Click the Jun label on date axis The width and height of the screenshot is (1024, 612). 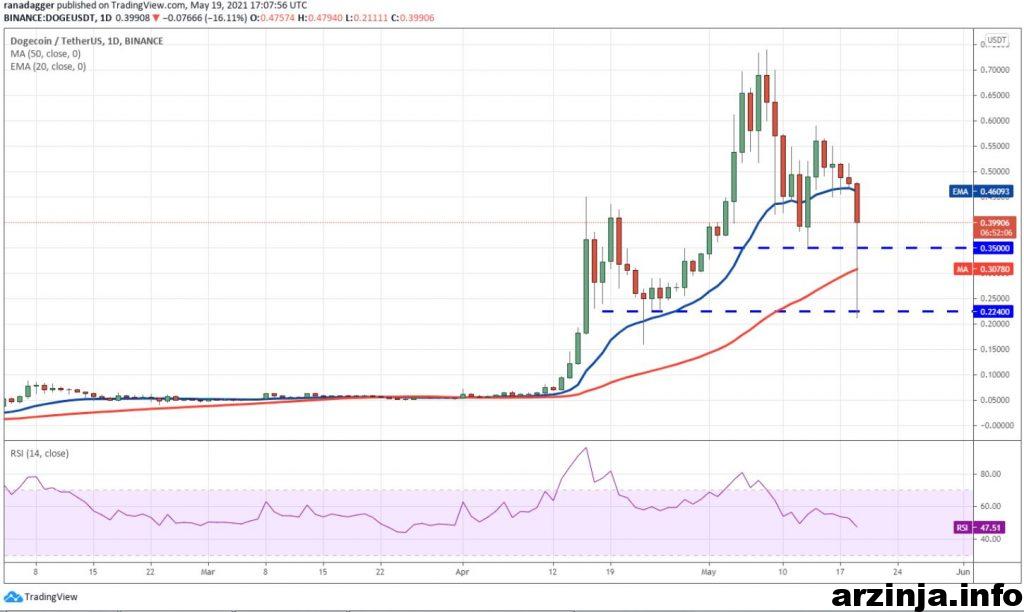[x=963, y=572]
